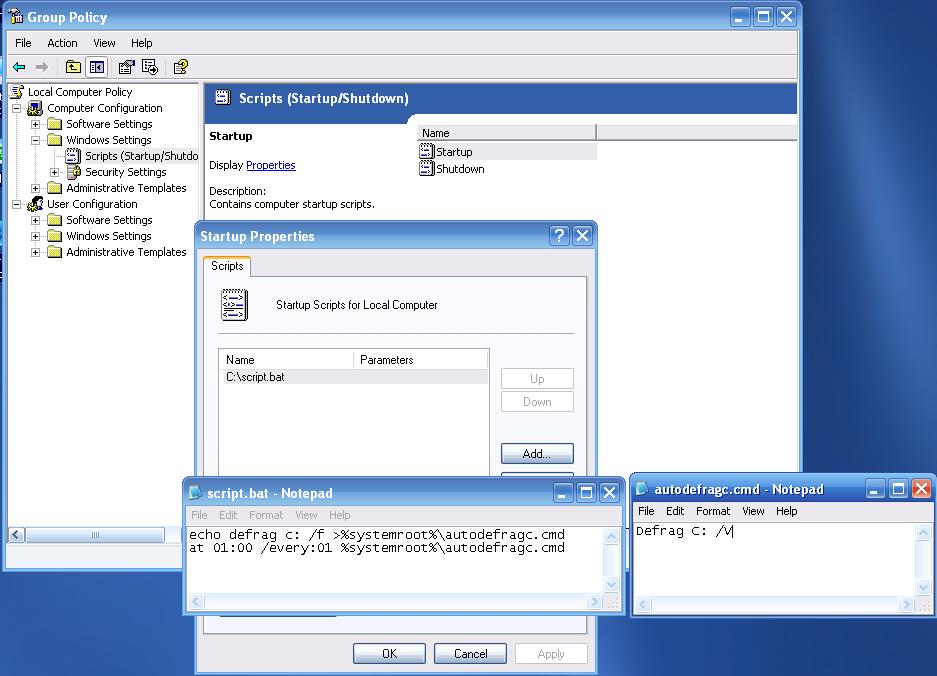This screenshot has height=676, width=937.
Task: Open the View menu in script.bat Notepad
Action: pyautogui.click(x=306, y=515)
